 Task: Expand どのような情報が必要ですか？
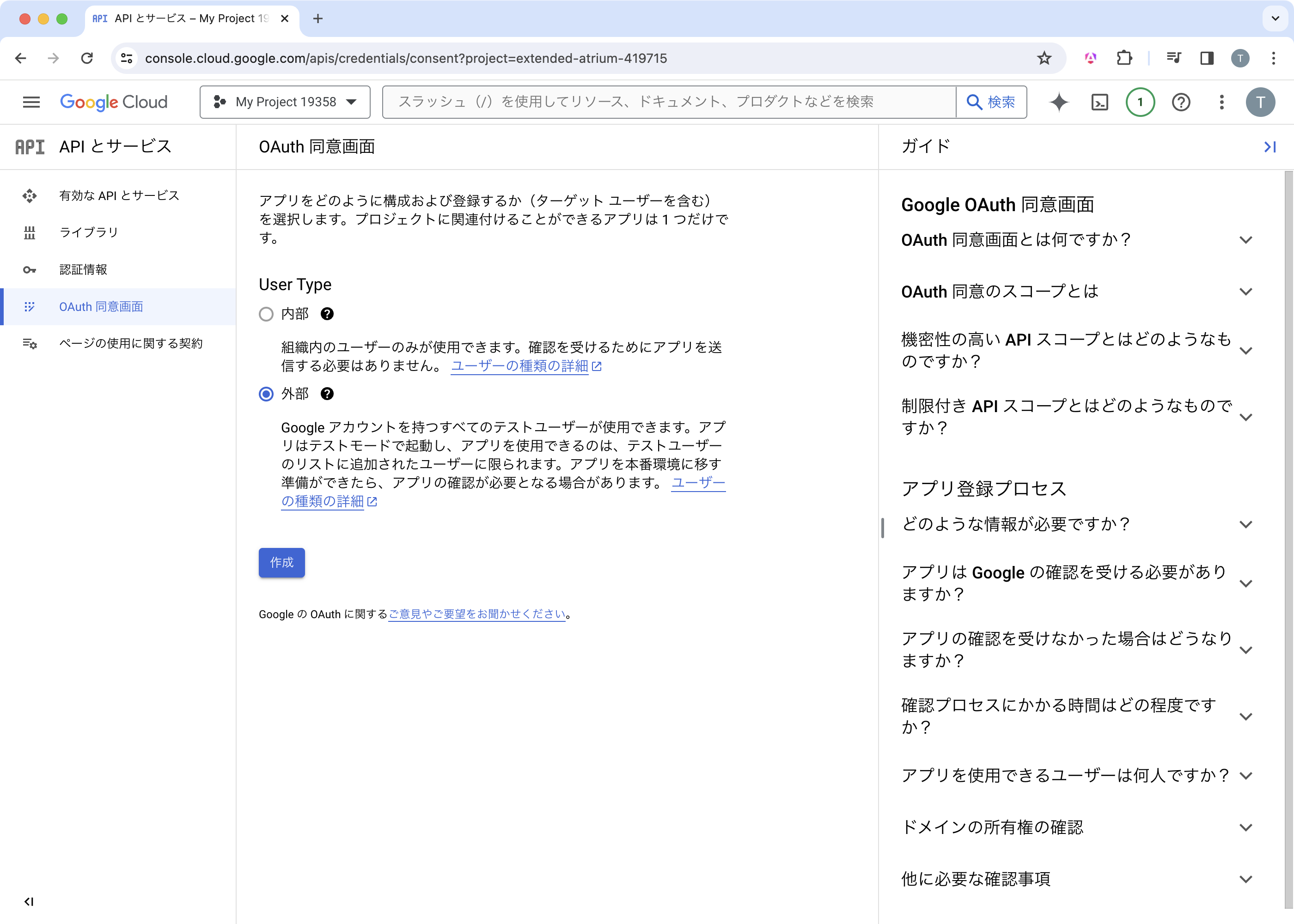(1077, 524)
